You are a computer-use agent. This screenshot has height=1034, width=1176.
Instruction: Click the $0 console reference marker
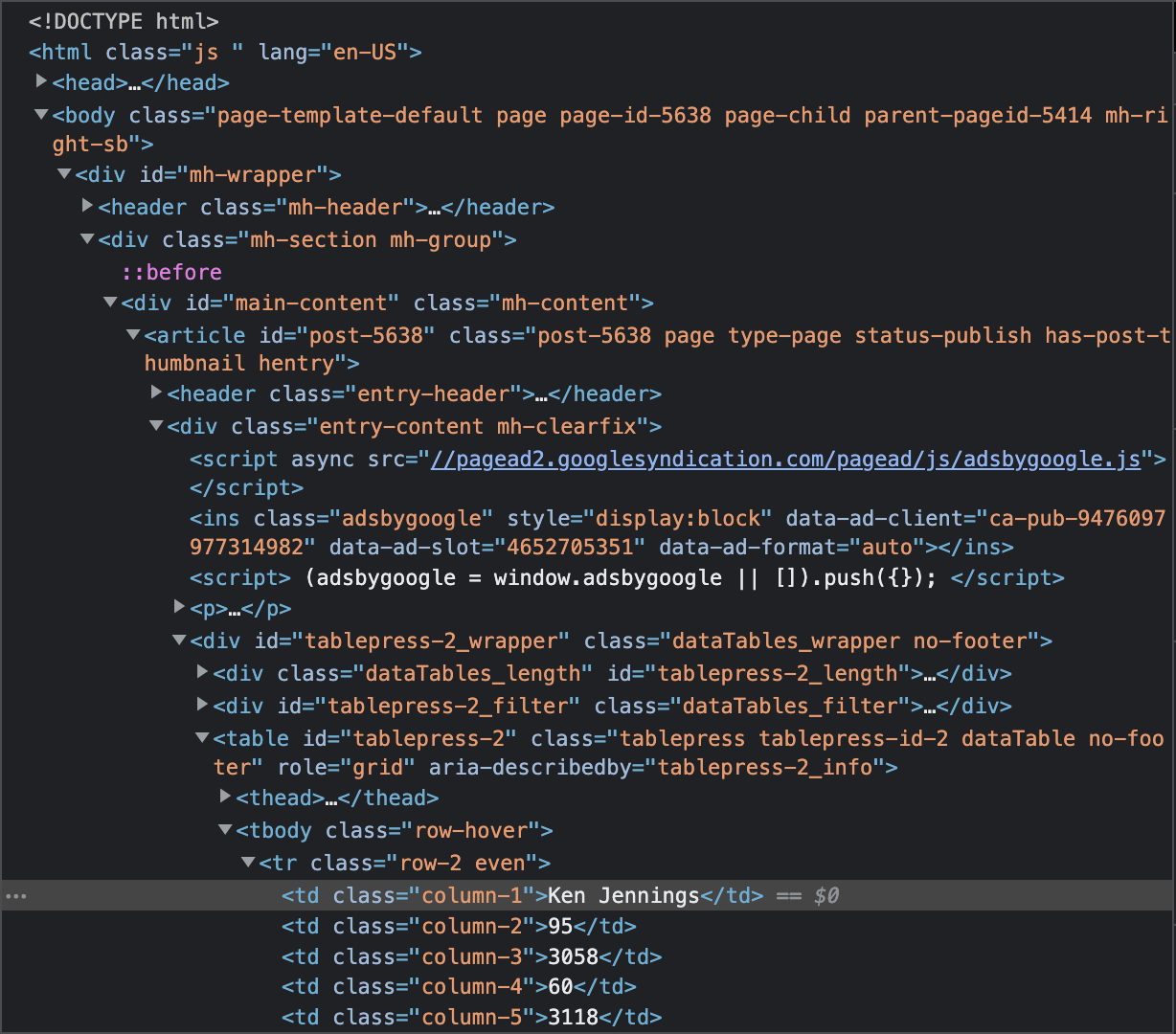pyautogui.click(x=826, y=895)
